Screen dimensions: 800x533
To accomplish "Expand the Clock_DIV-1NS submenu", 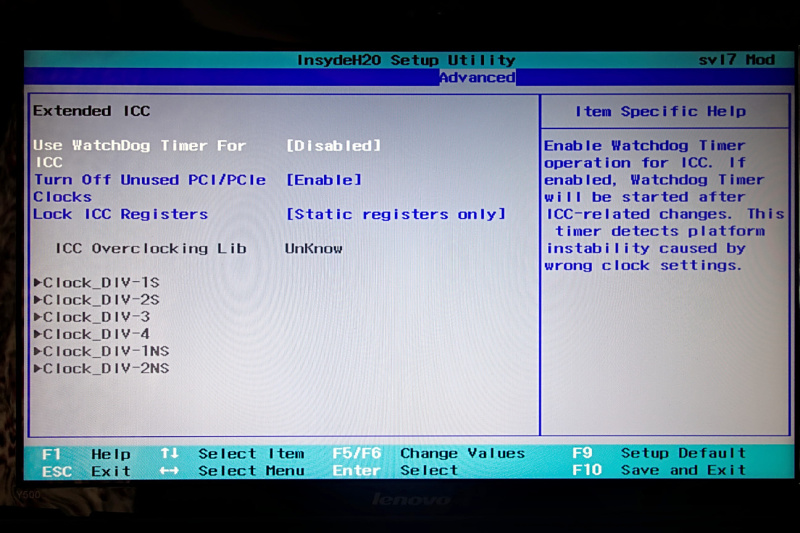I will click(x=102, y=351).
